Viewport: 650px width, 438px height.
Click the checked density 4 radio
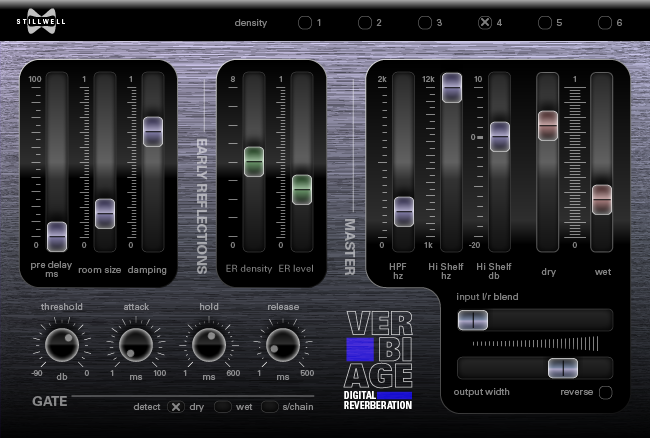coord(485,22)
